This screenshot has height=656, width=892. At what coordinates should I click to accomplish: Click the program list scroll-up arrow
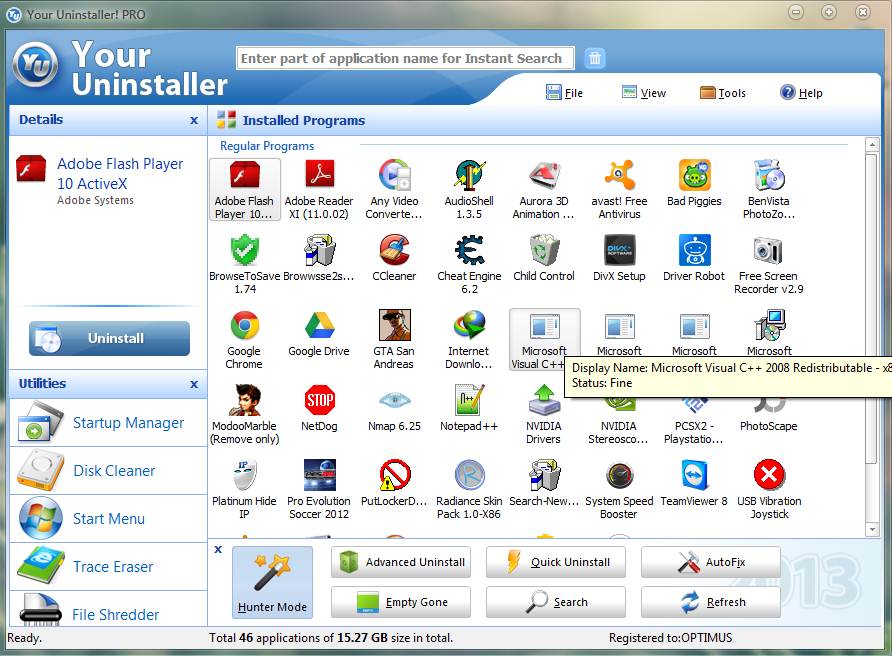coord(872,145)
